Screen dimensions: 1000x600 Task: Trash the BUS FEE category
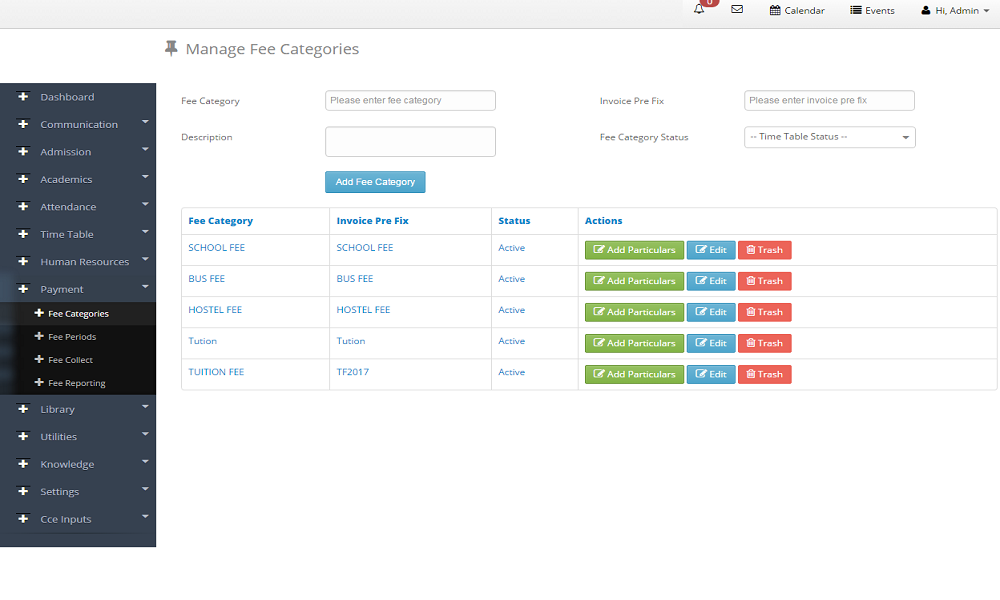point(764,281)
